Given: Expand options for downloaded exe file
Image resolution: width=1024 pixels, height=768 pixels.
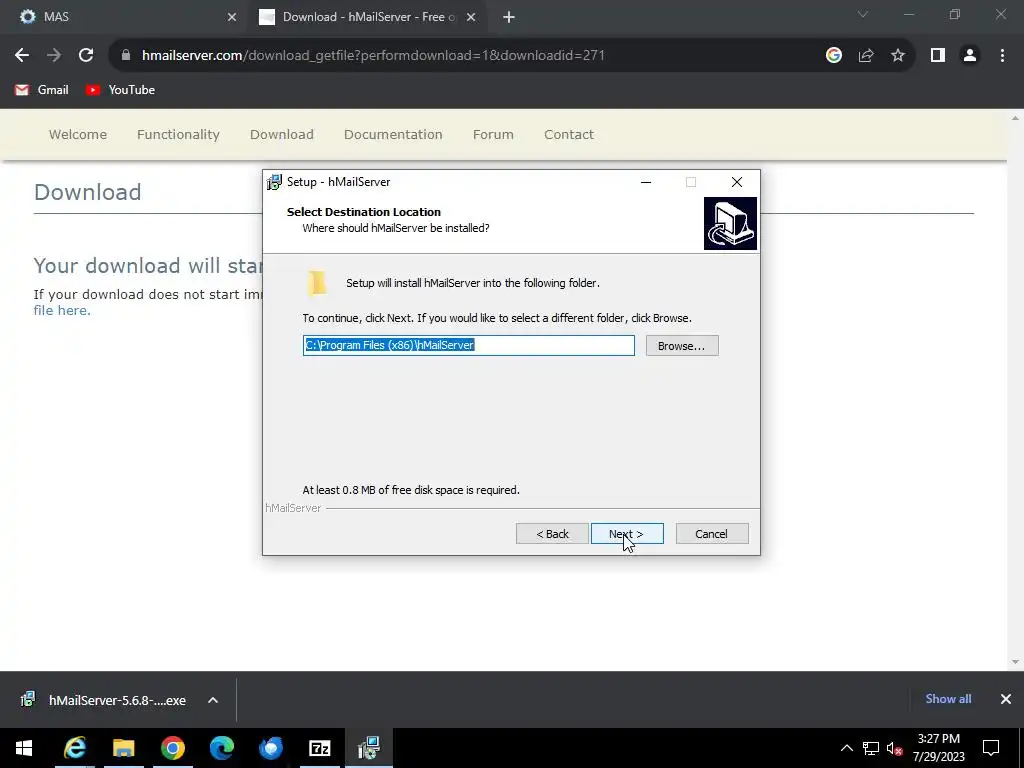Looking at the screenshot, I should pyautogui.click(x=213, y=700).
